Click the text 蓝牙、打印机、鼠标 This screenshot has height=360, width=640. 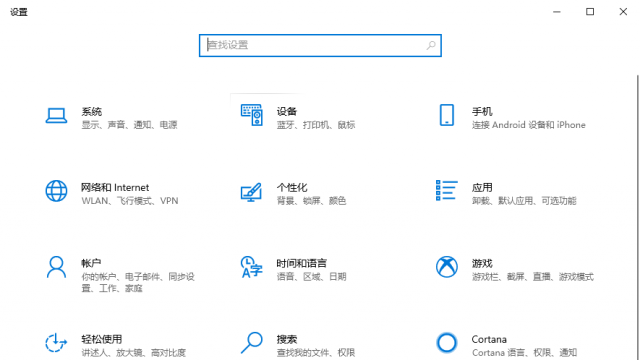click(316, 125)
